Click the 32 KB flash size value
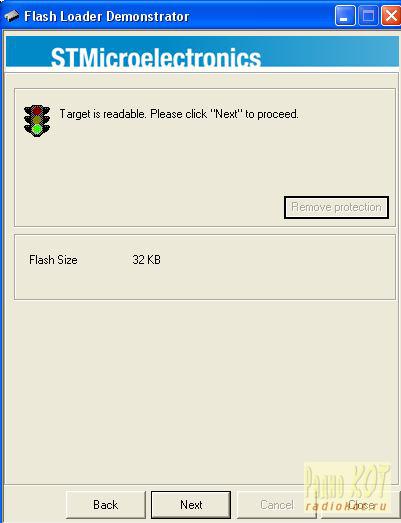Image resolution: width=401 pixels, height=523 pixels. tap(146, 260)
